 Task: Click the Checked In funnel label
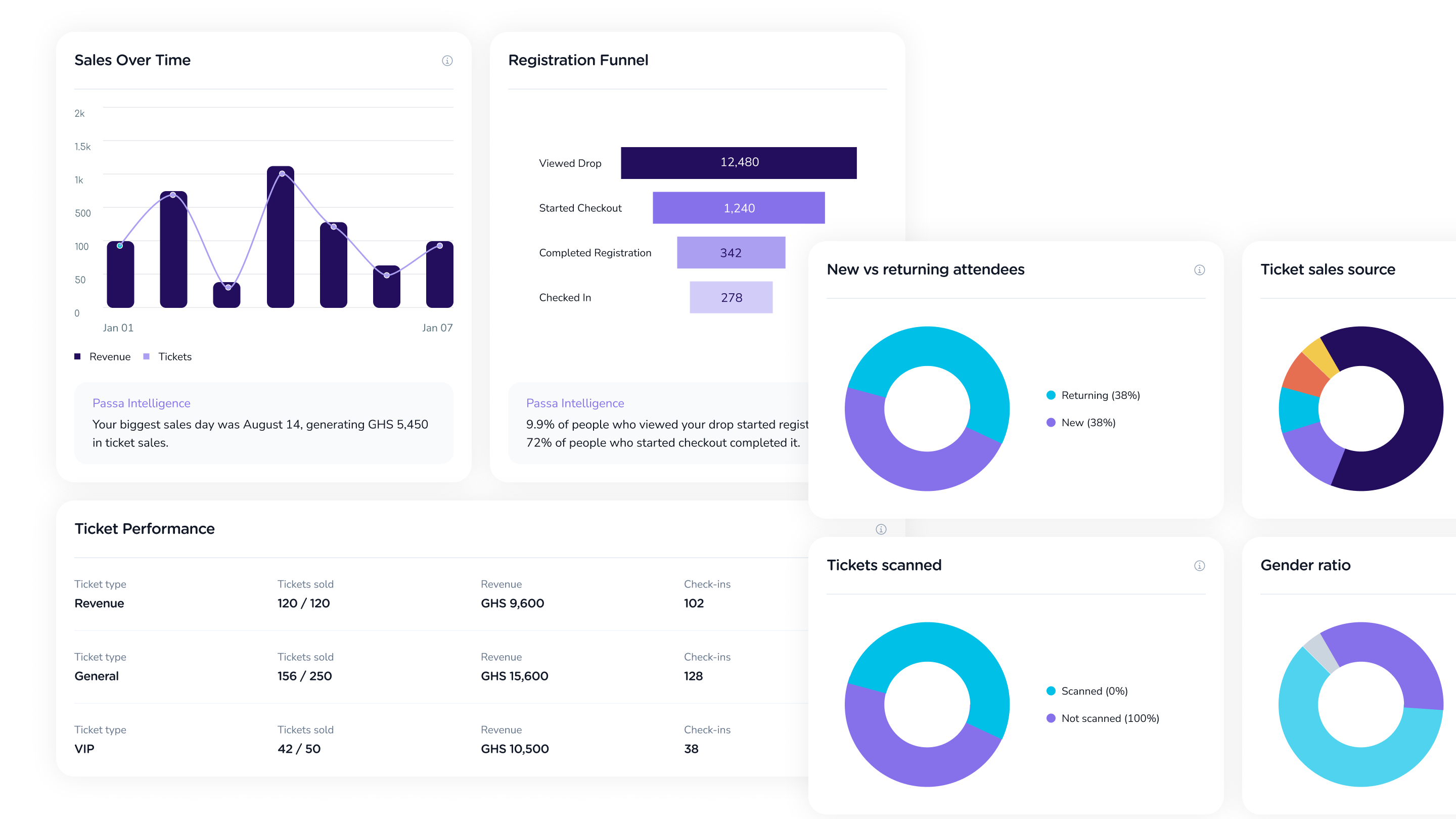point(565,297)
